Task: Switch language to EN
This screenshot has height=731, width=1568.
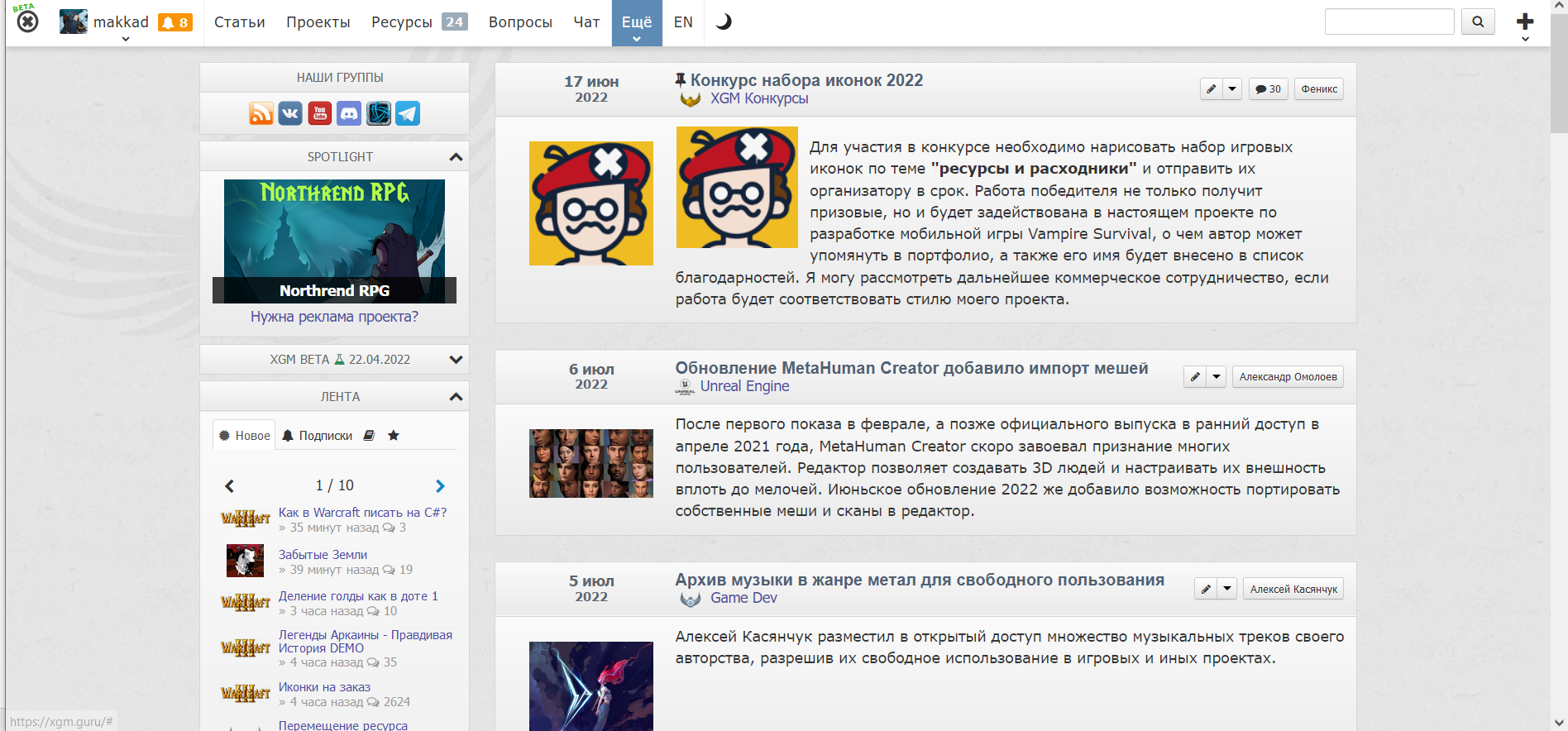Action: [683, 22]
